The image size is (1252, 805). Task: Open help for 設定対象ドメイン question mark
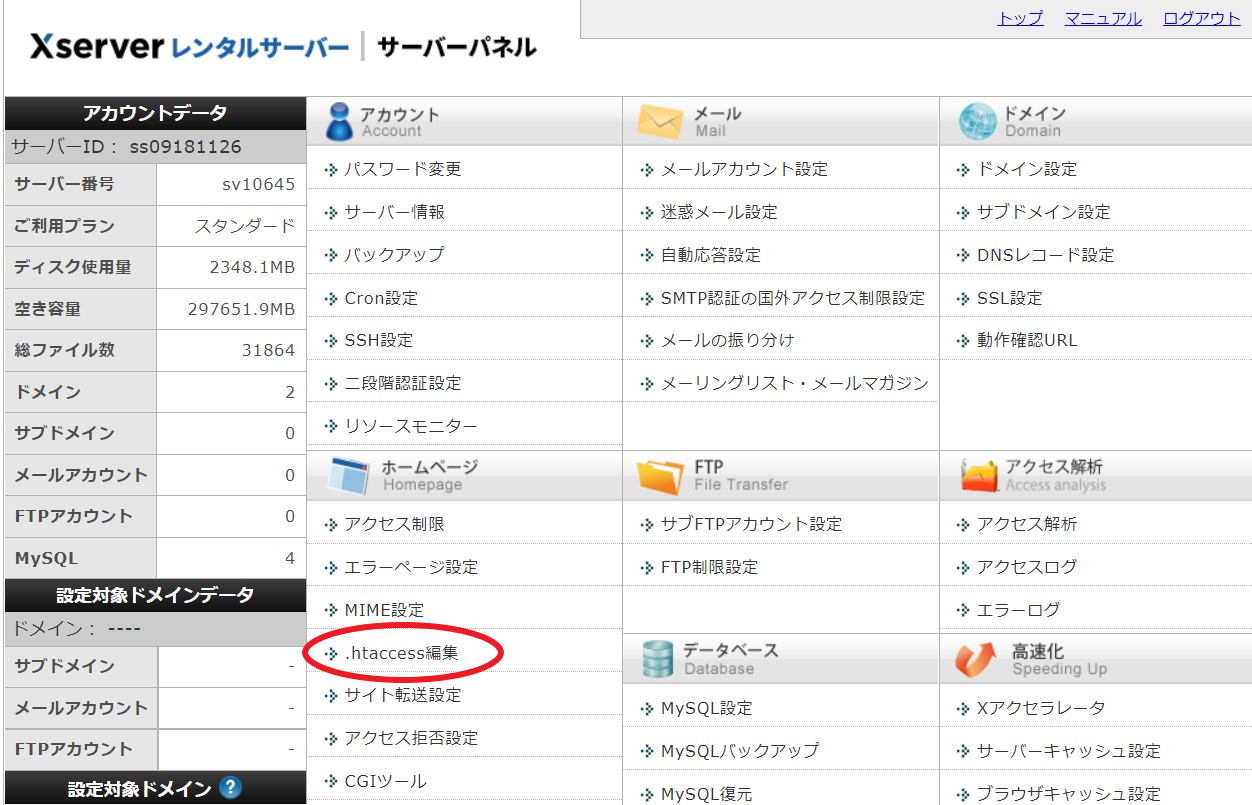[x=230, y=788]
